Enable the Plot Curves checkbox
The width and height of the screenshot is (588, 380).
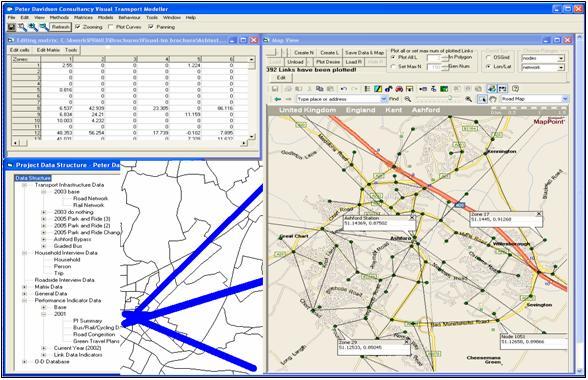coord(110,27)
